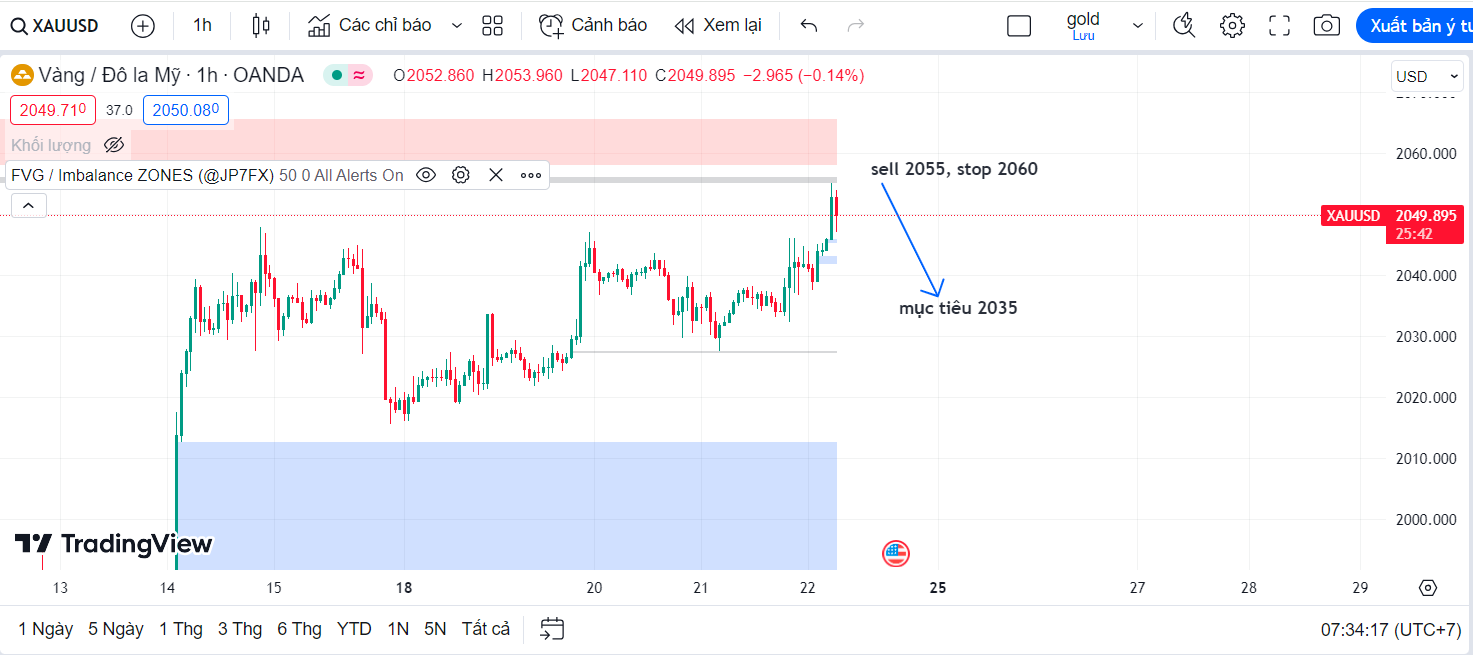1473x655 pixels.
Task: Click the add symbol plus icon
Action: point(143,26)
